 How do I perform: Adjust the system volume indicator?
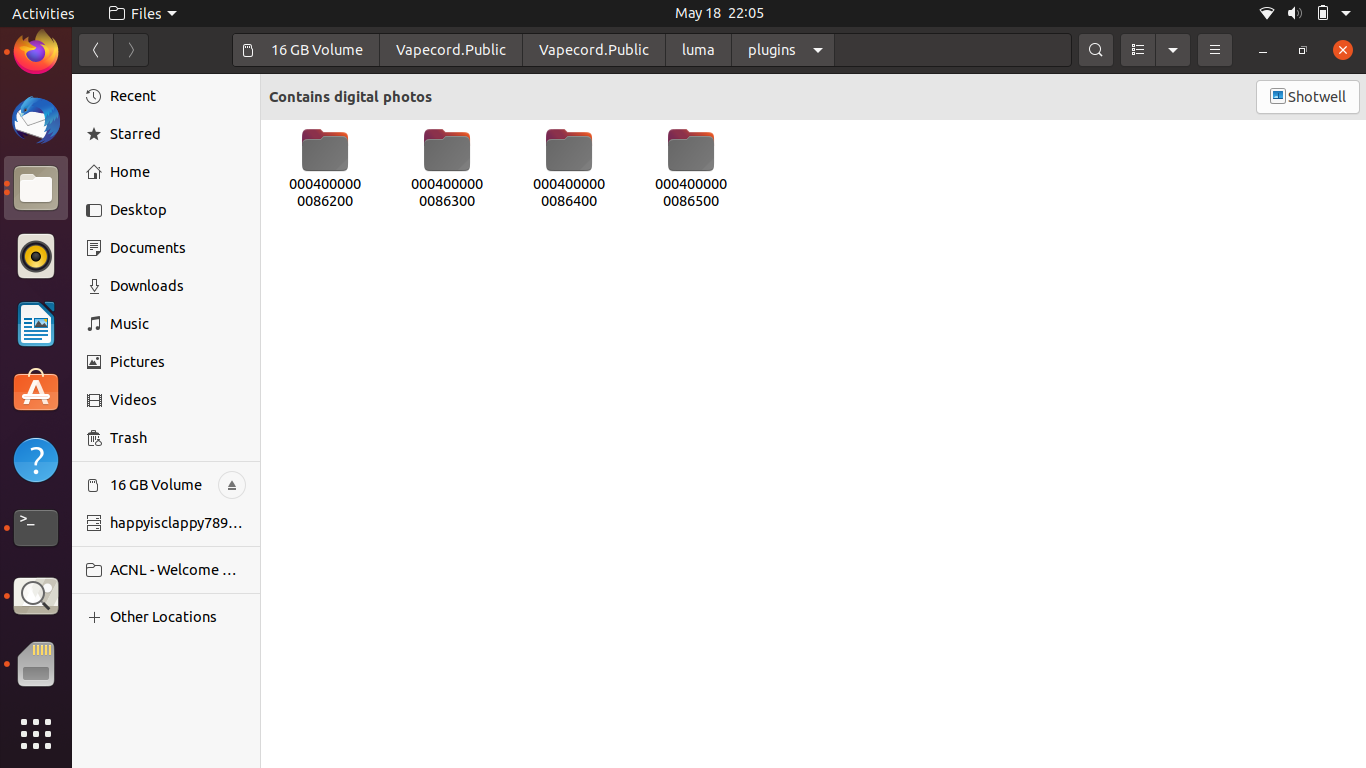click(1294, 13)
